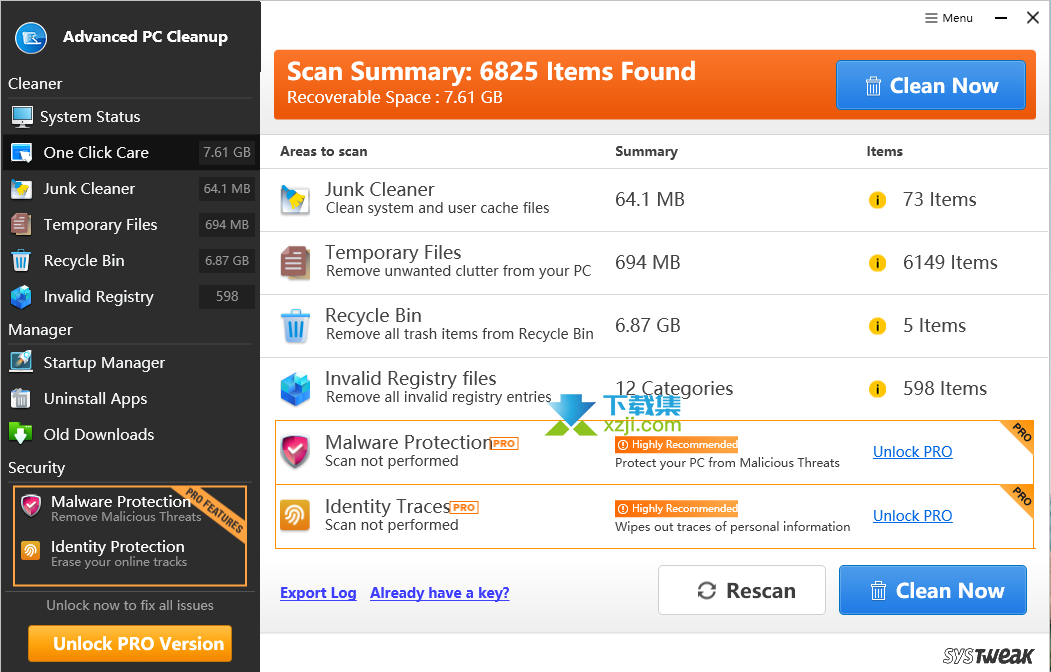Click the 598 Items count
1051x672 pixels.
point(944,389)
